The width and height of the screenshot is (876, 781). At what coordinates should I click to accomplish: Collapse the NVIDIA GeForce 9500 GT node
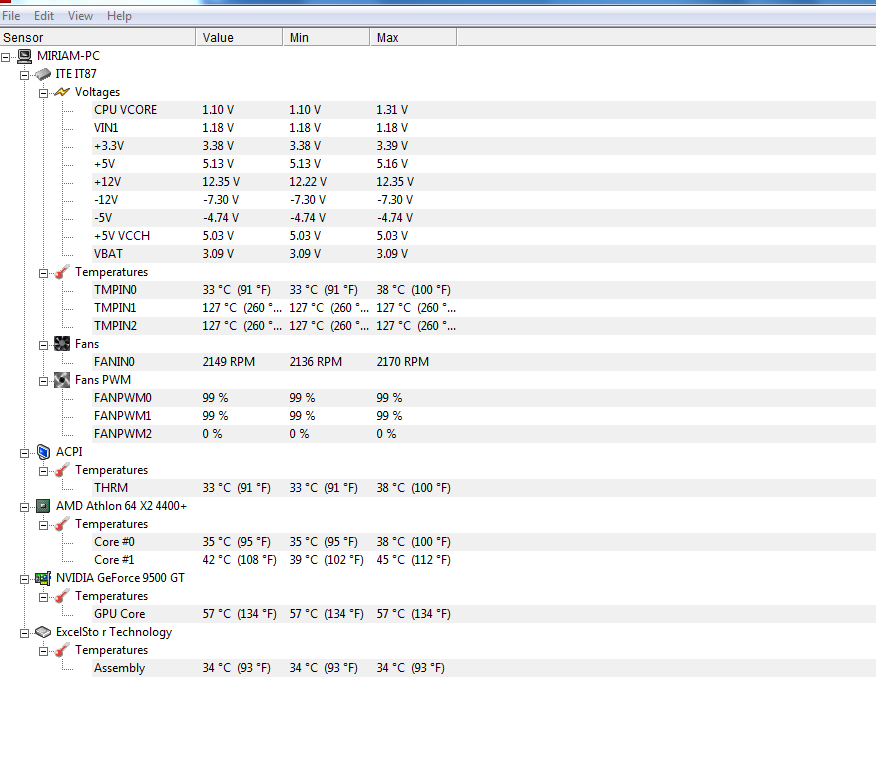click(x=25, y=579)
